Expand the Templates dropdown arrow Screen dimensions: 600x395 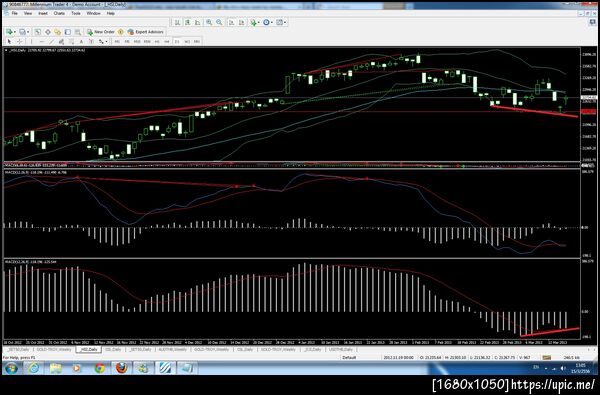pos(285,23)
